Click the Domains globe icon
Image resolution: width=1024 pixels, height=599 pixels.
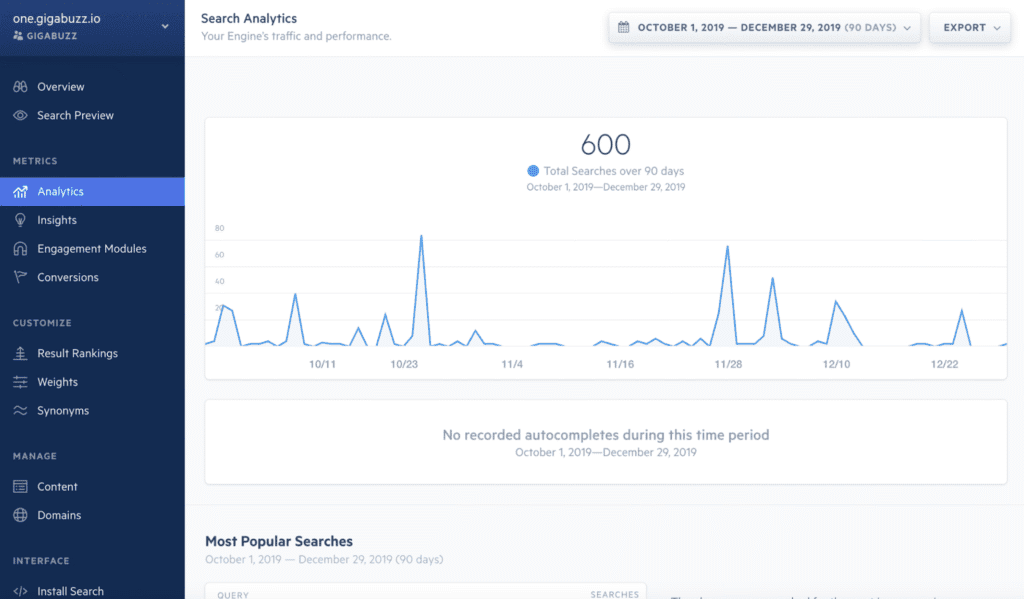point(19,516)
